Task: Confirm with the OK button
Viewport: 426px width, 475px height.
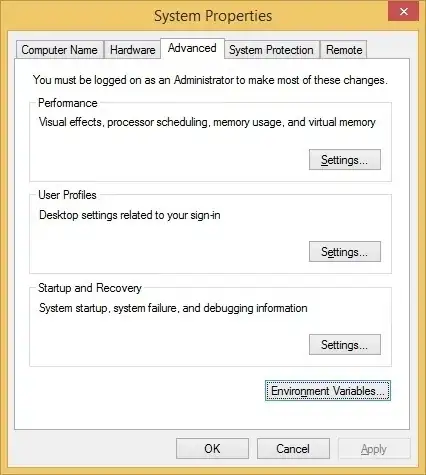Action: [x=212, y=449]
